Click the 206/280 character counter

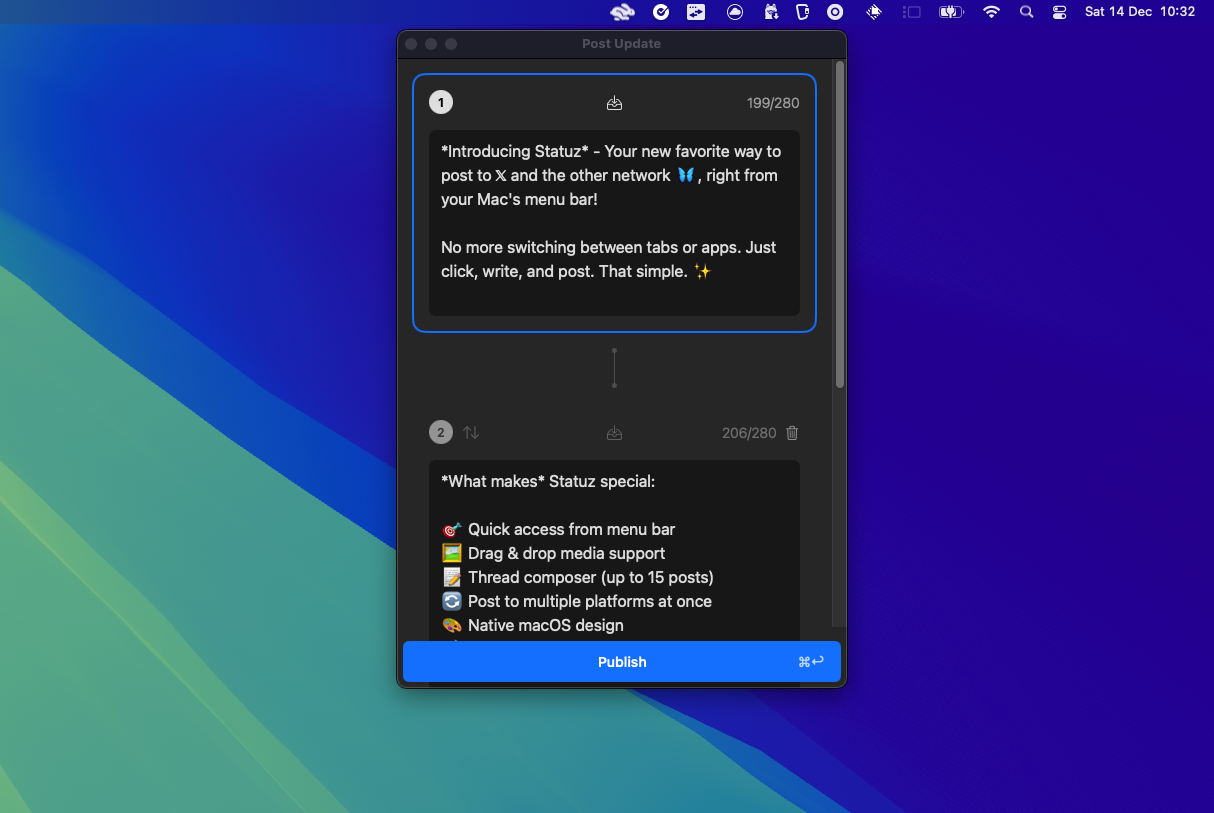[x=749, y=433]
